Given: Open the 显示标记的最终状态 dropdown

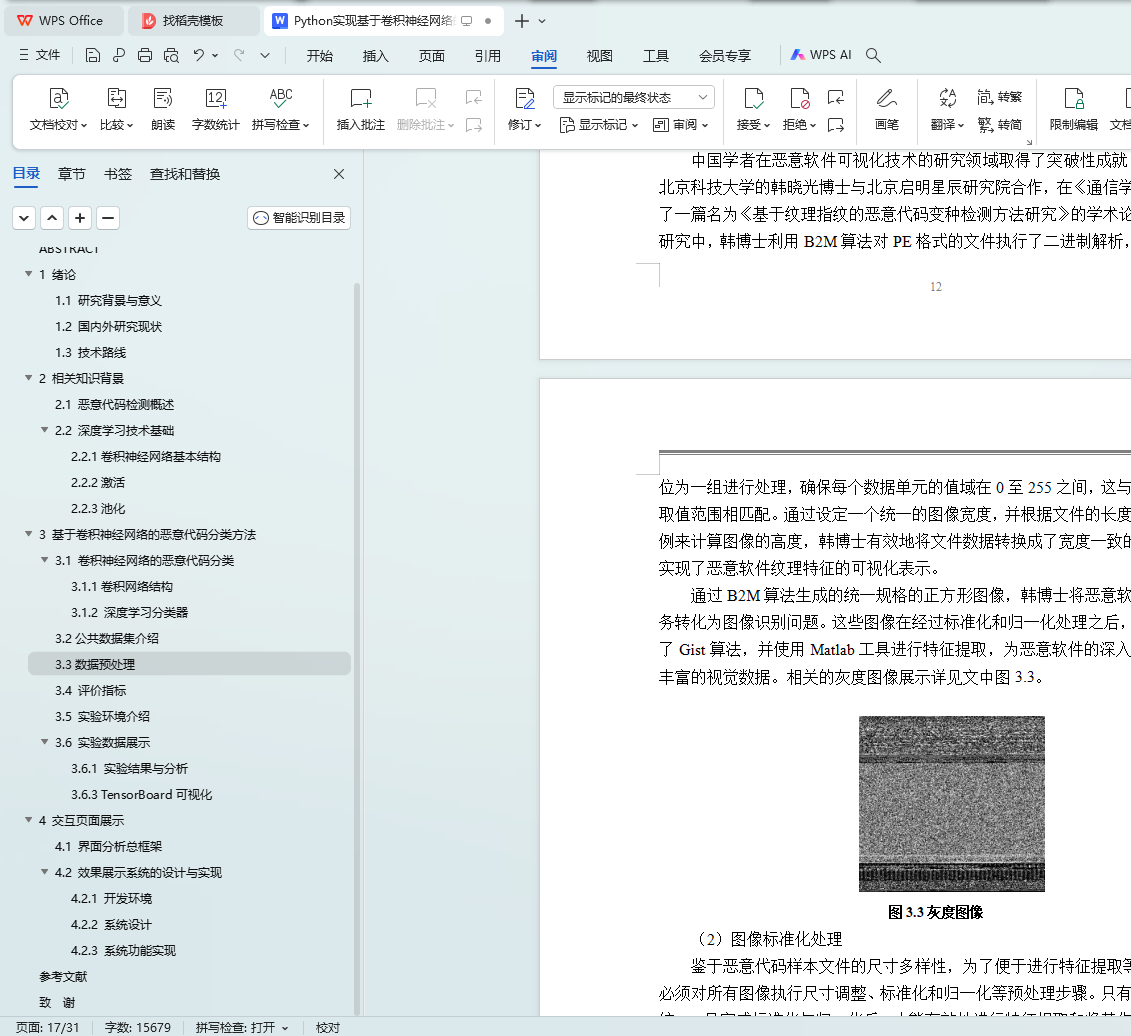Looking at the screenshot, I should click(634, 97).
